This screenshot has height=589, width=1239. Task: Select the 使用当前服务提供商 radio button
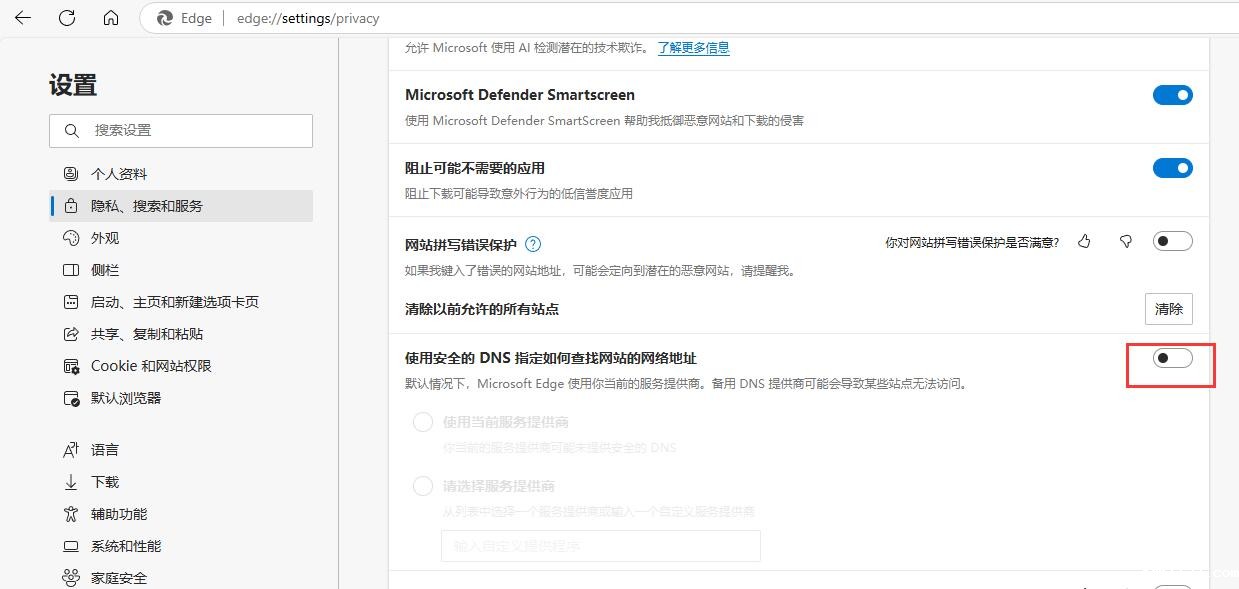(423, 422)
